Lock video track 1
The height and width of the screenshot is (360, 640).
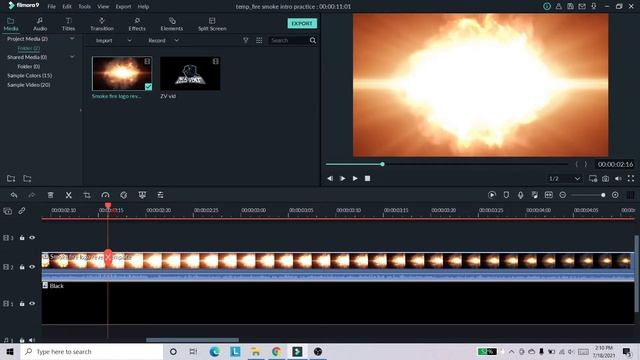(22, 304)
